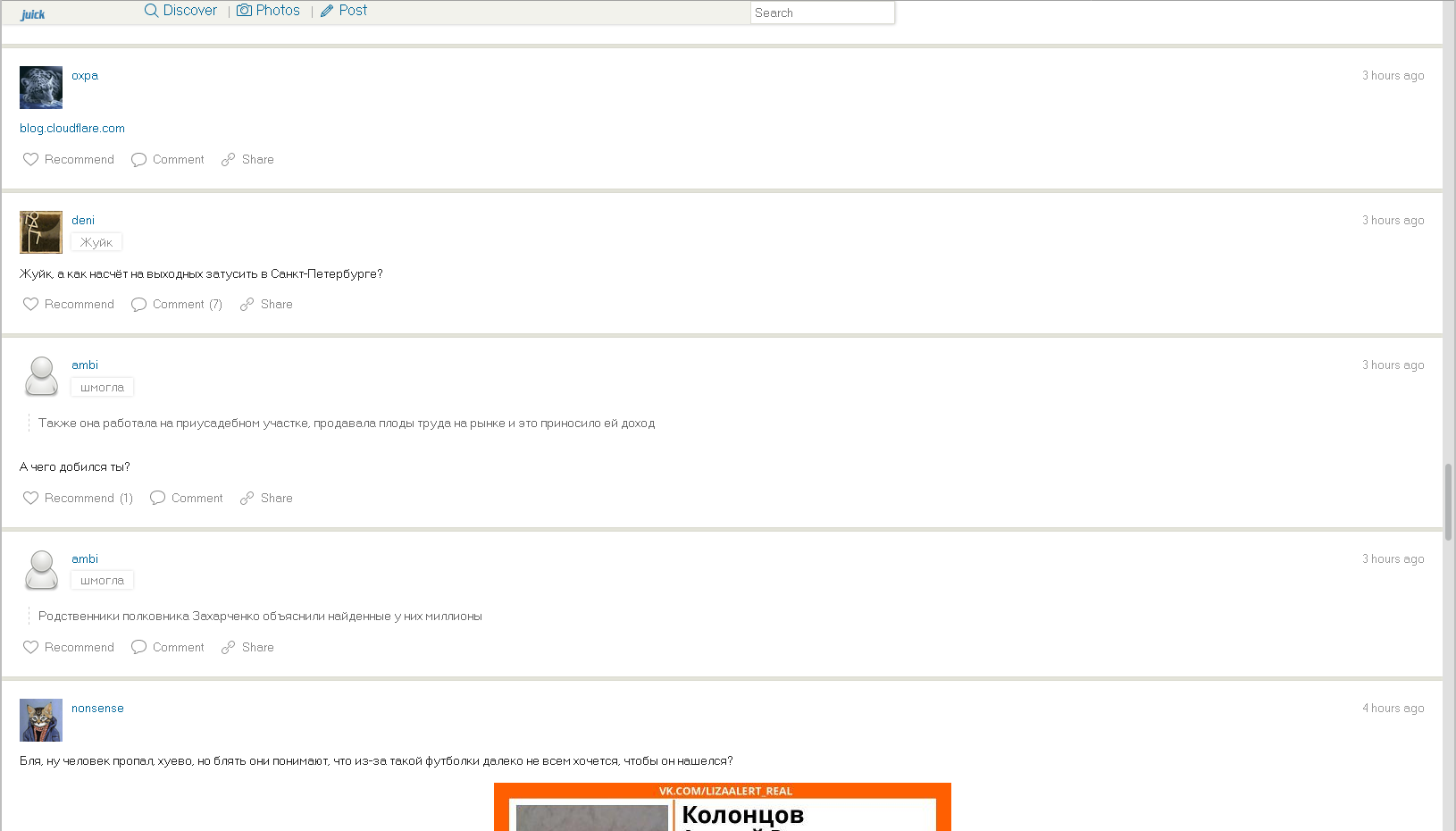Click the share link icon on deni's post
This screenshot has width=1456, height=831.
click(x=247, y=304)
